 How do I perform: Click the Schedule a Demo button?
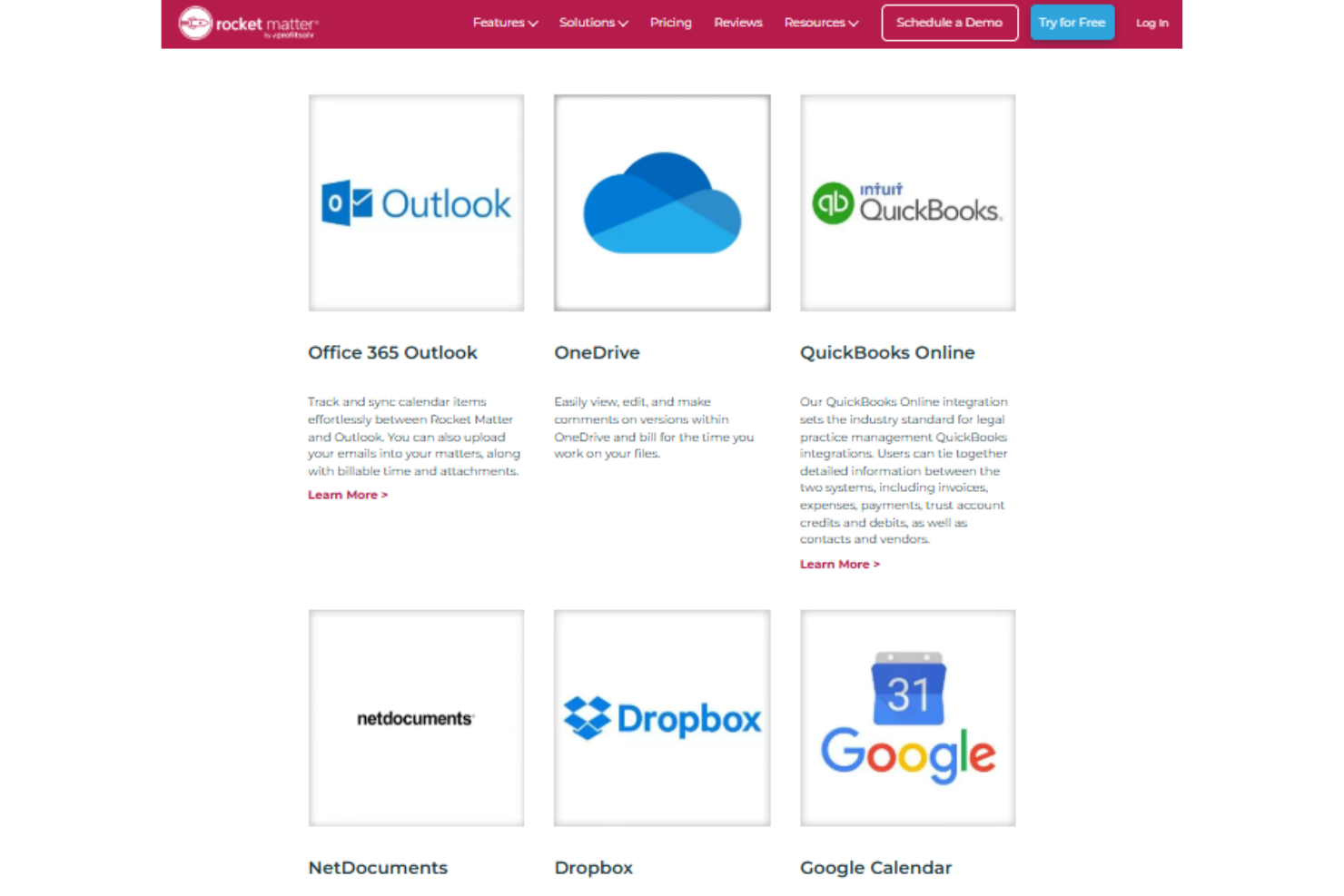949,23
